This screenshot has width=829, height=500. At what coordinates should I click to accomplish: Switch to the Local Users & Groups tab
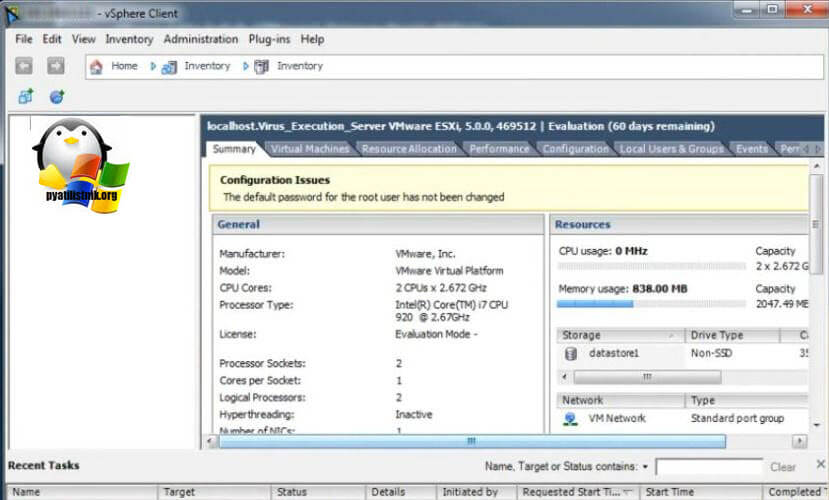coord(671,149)
